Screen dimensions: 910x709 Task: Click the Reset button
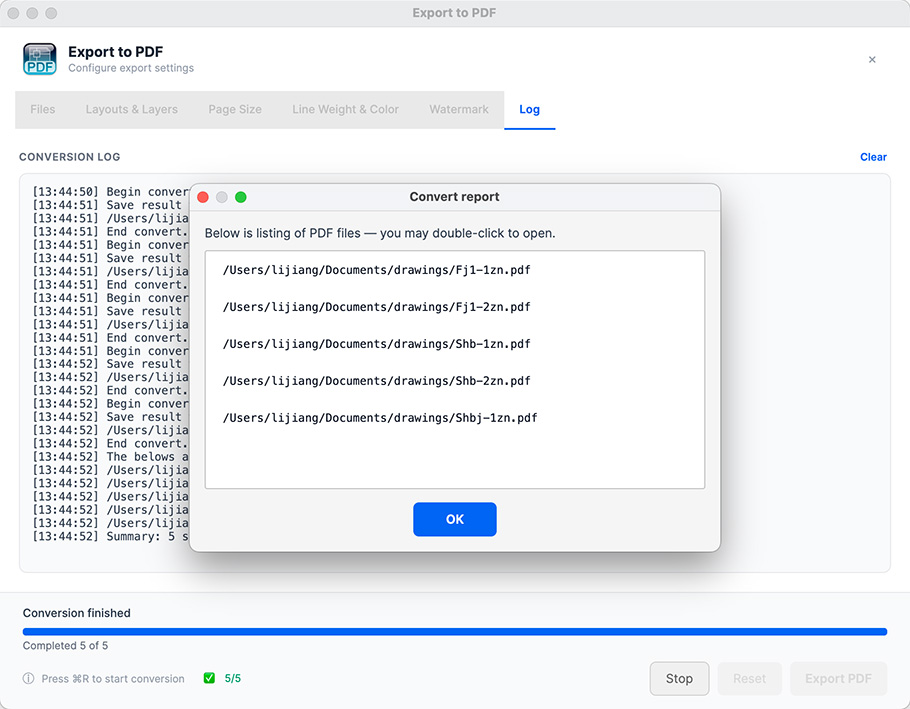749,678
